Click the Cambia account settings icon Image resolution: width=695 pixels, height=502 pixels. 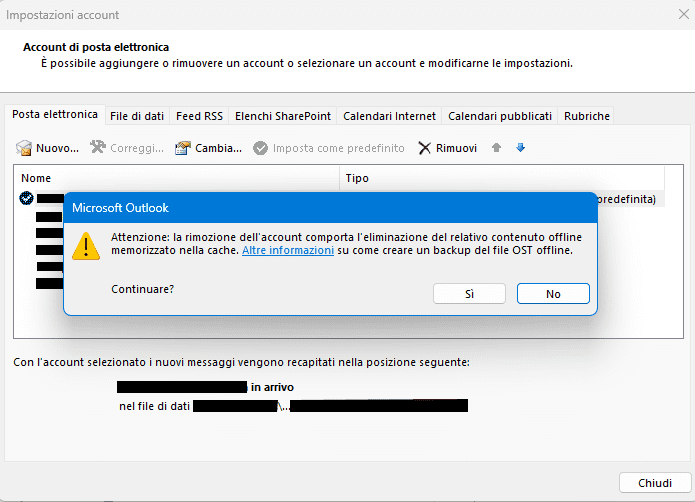pyautogui.click(x=183, y=148)
